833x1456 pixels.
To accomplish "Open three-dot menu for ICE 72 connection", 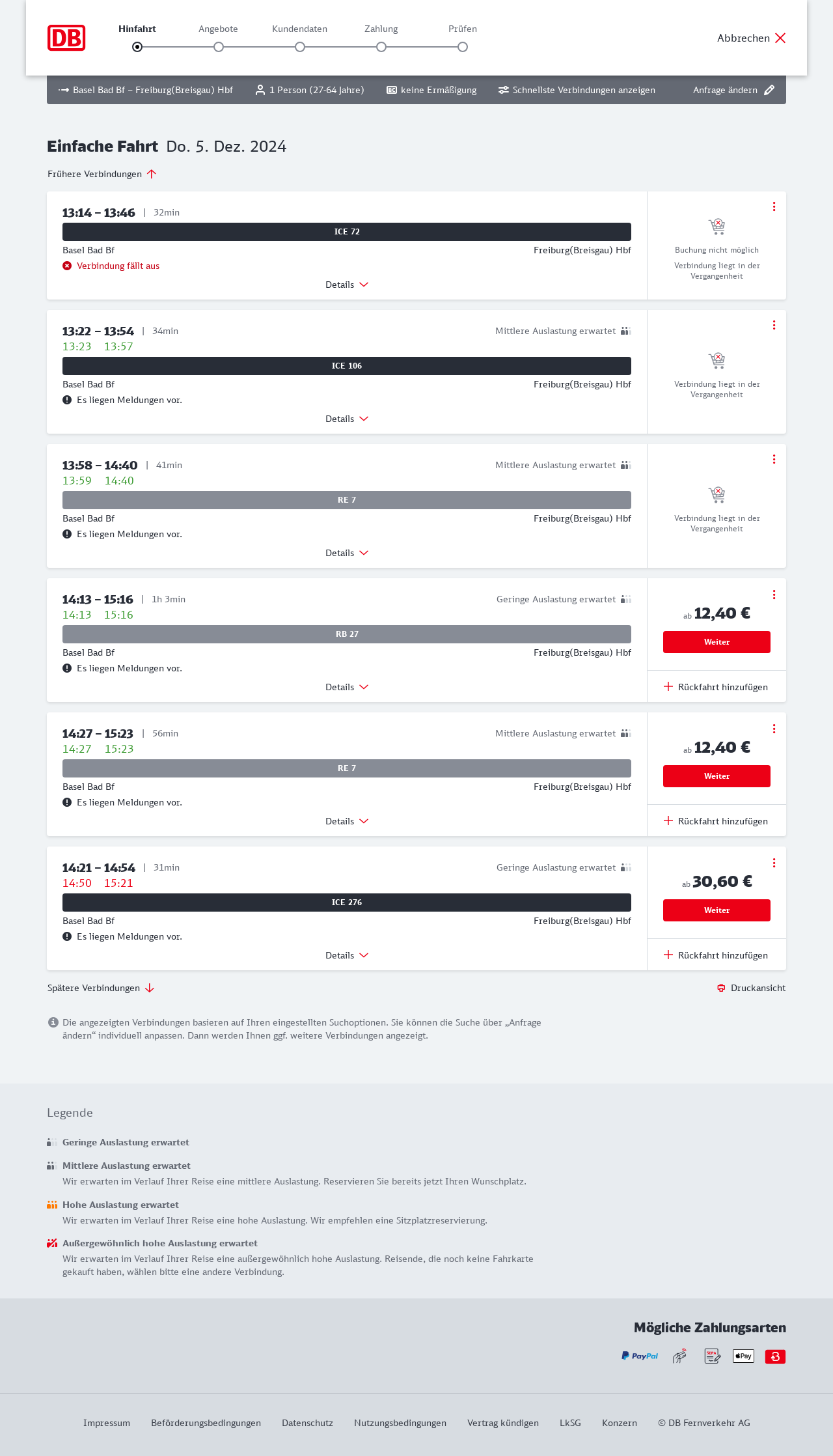I will tap(774, 206).
